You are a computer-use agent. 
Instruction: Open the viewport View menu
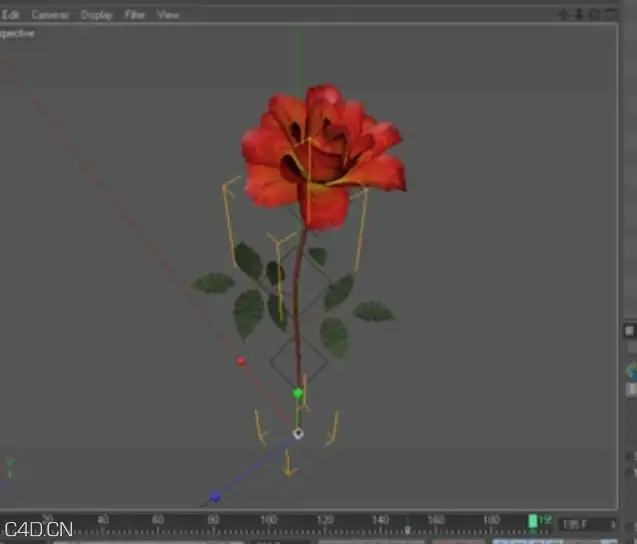click(168, 15)
